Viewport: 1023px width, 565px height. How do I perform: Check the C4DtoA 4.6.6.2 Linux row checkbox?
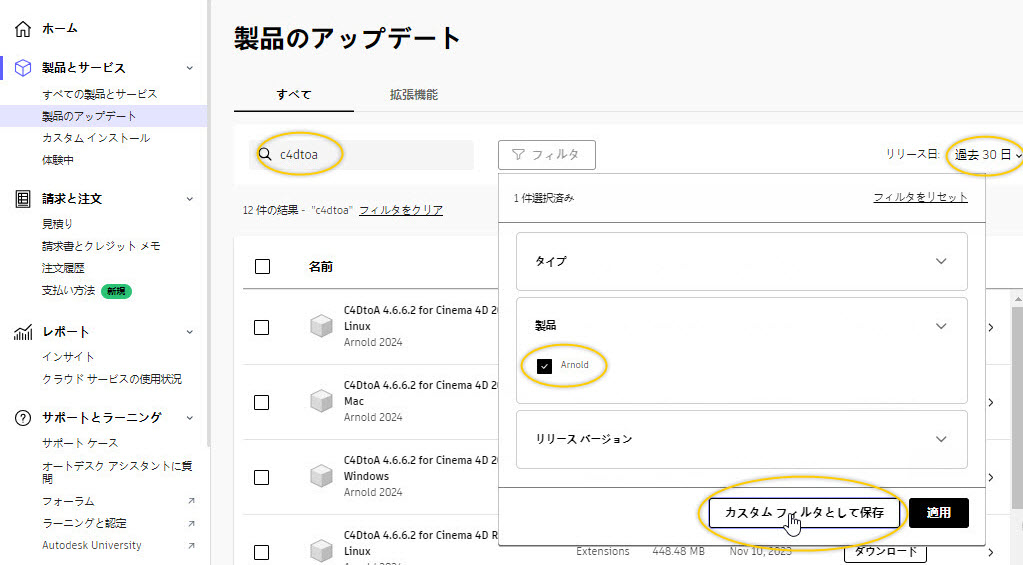[x=262, y=327]
